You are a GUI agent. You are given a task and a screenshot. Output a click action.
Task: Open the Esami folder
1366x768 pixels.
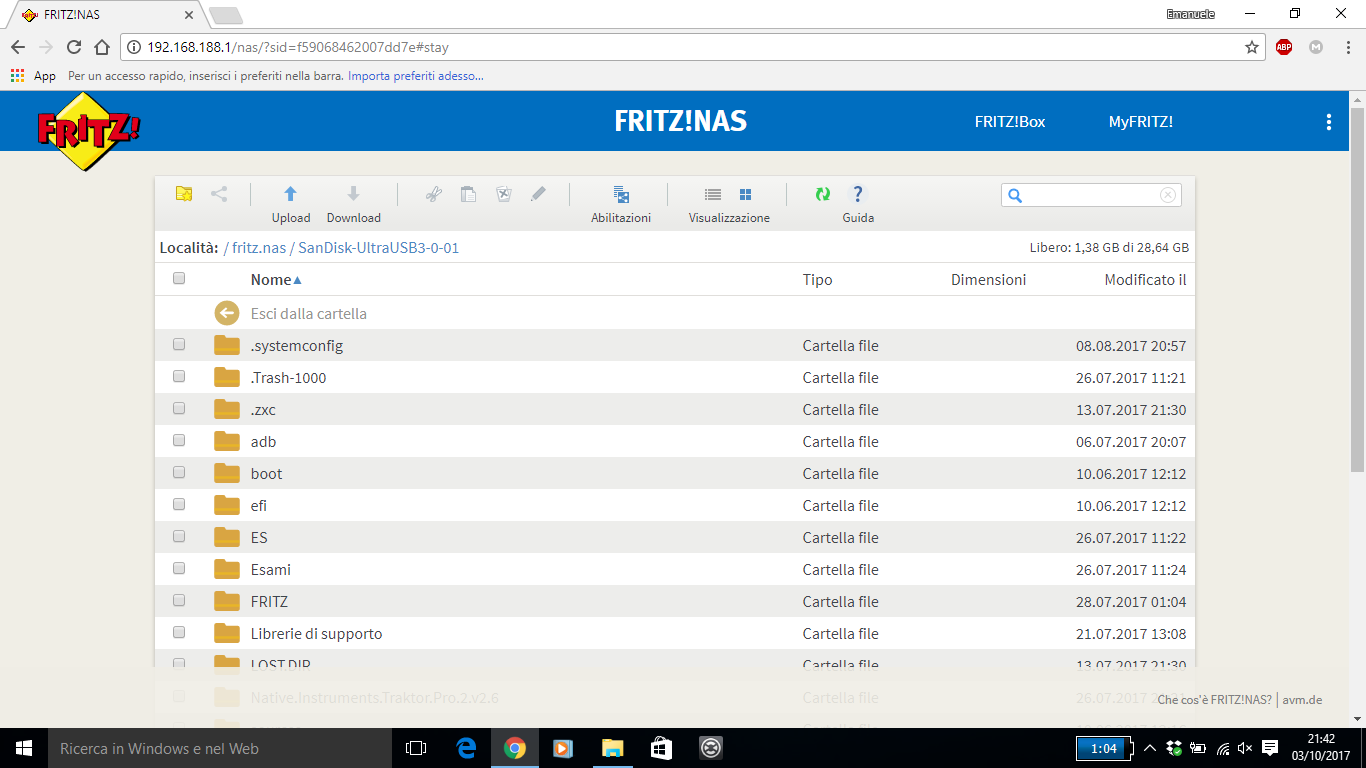point(271,570)
